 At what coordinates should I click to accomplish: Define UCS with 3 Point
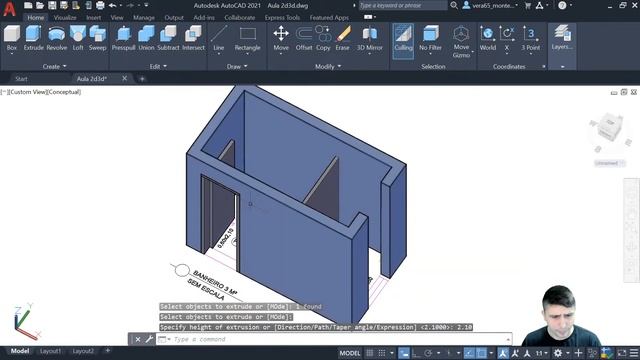point(531,38)
